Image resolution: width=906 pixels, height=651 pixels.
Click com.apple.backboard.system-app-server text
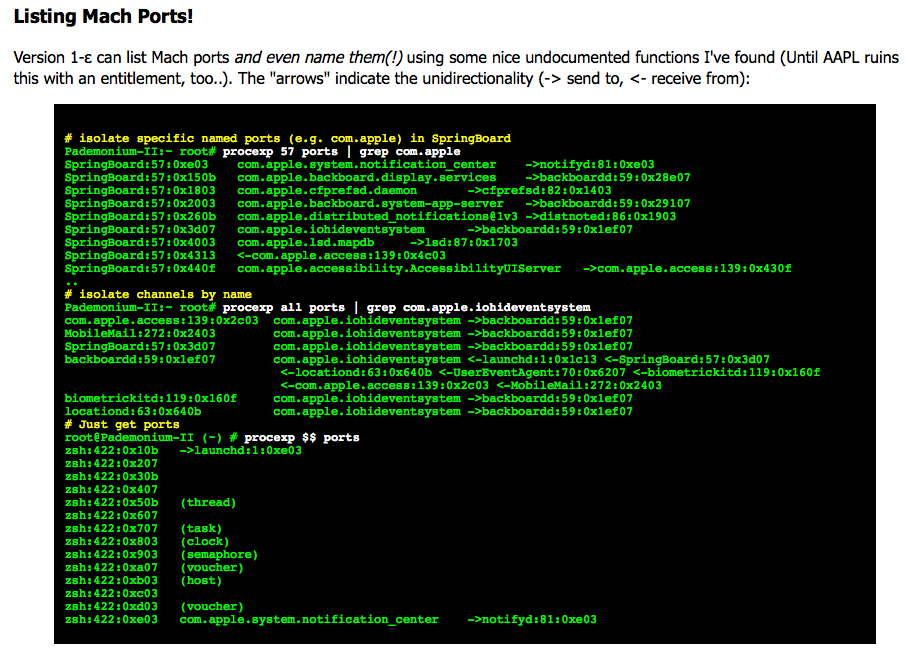370,203
